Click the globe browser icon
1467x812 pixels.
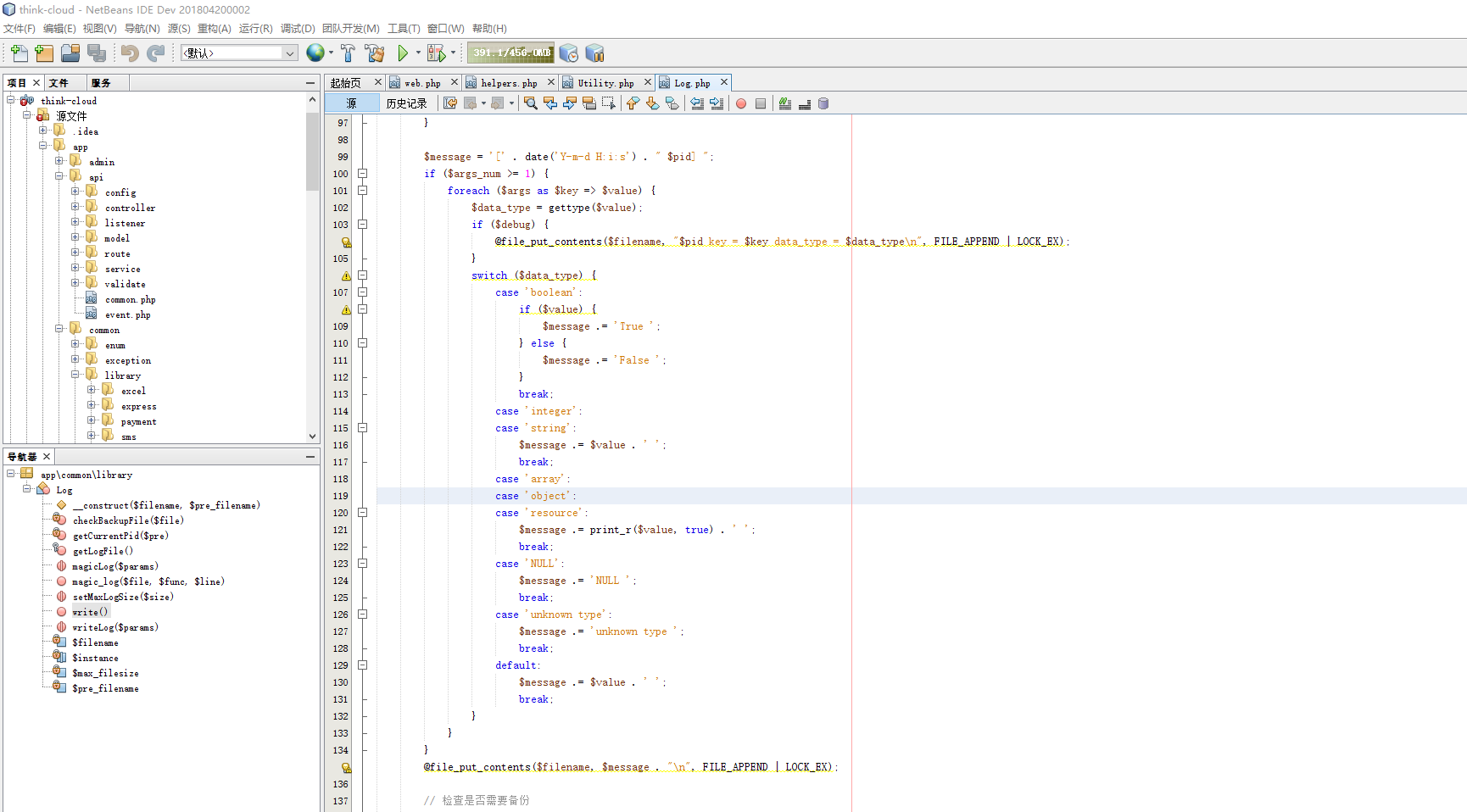[315, 53]
